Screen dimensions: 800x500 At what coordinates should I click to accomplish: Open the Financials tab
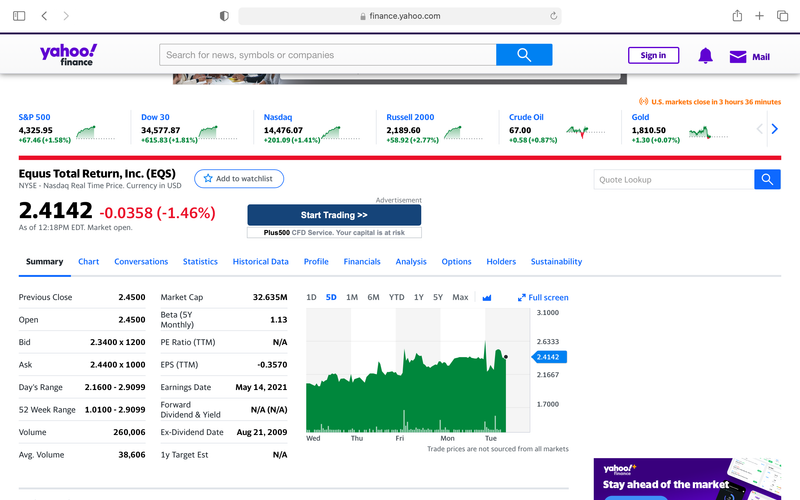[362, 261]
